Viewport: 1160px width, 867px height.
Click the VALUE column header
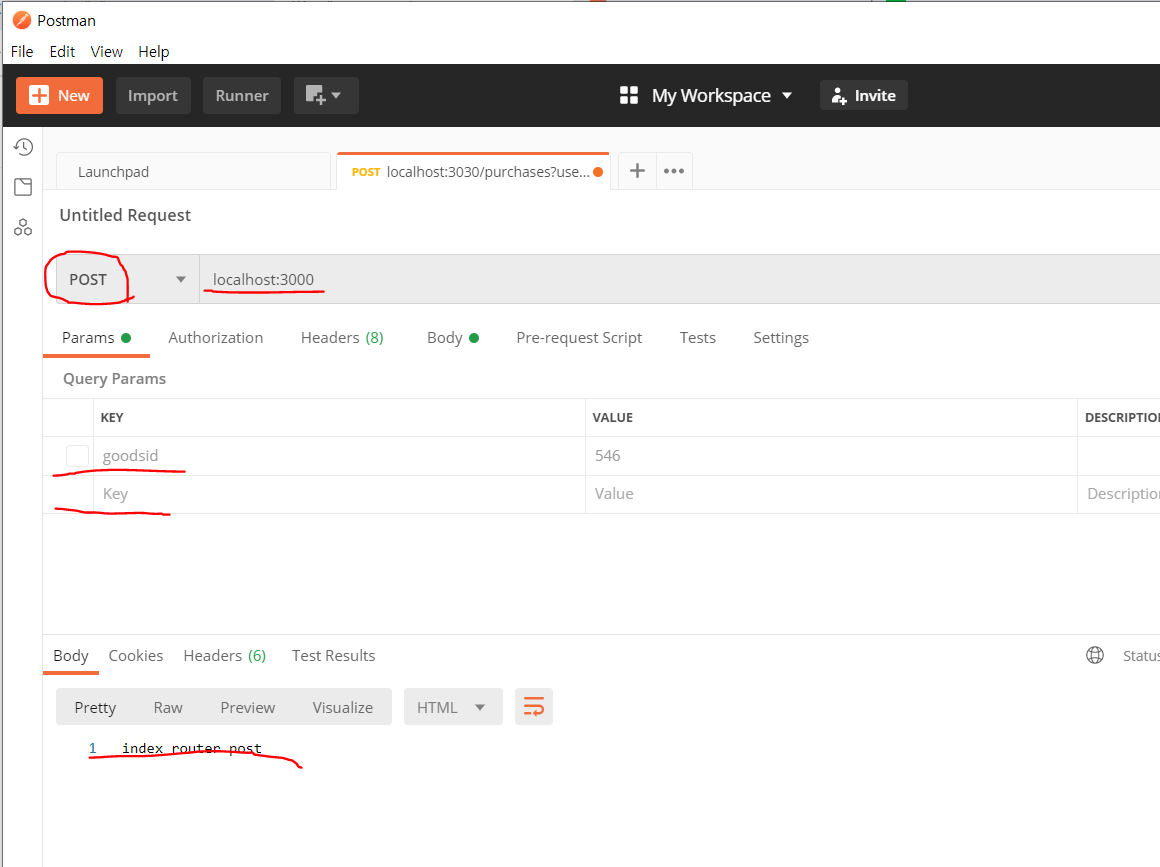[x=613, y=418]
